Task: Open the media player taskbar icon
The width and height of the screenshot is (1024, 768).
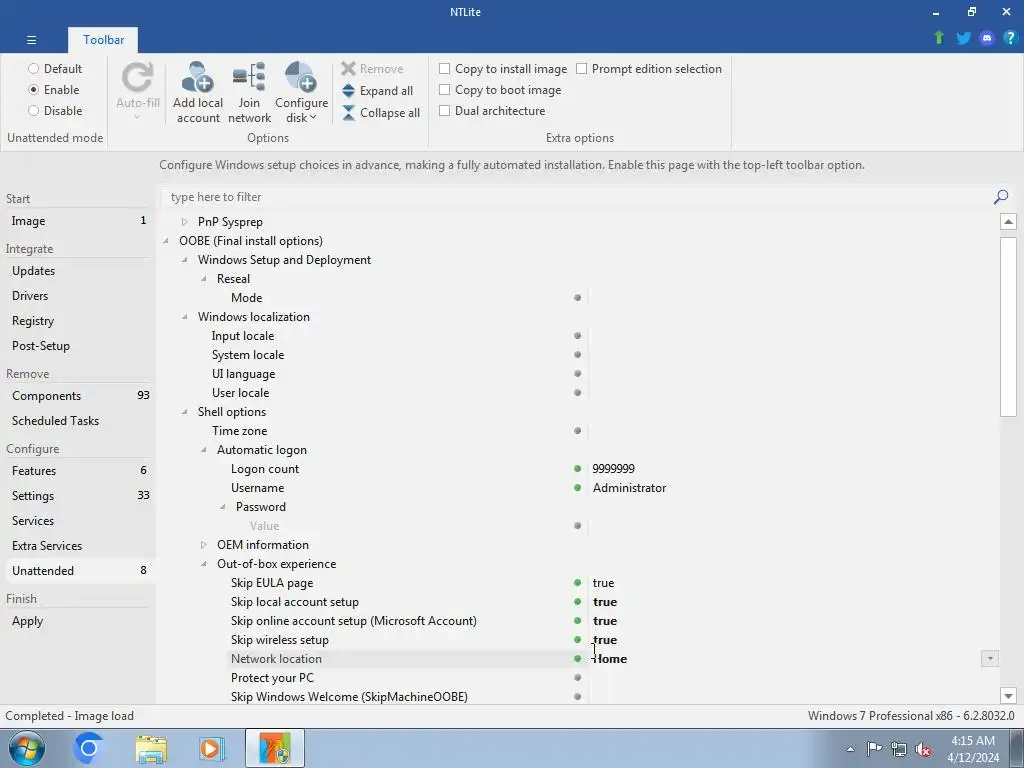Action: [x=211, y=748]
